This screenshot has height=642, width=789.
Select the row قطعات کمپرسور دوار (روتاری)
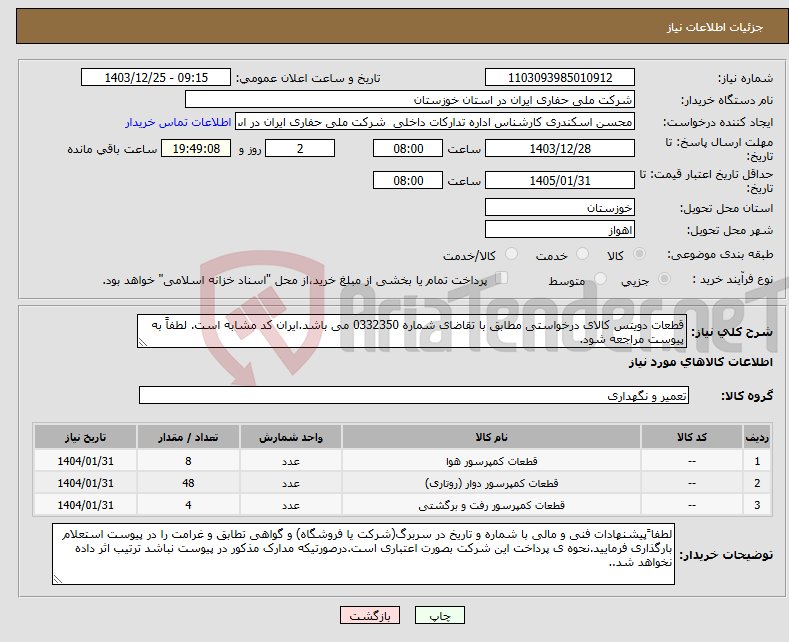pos(402,483)
